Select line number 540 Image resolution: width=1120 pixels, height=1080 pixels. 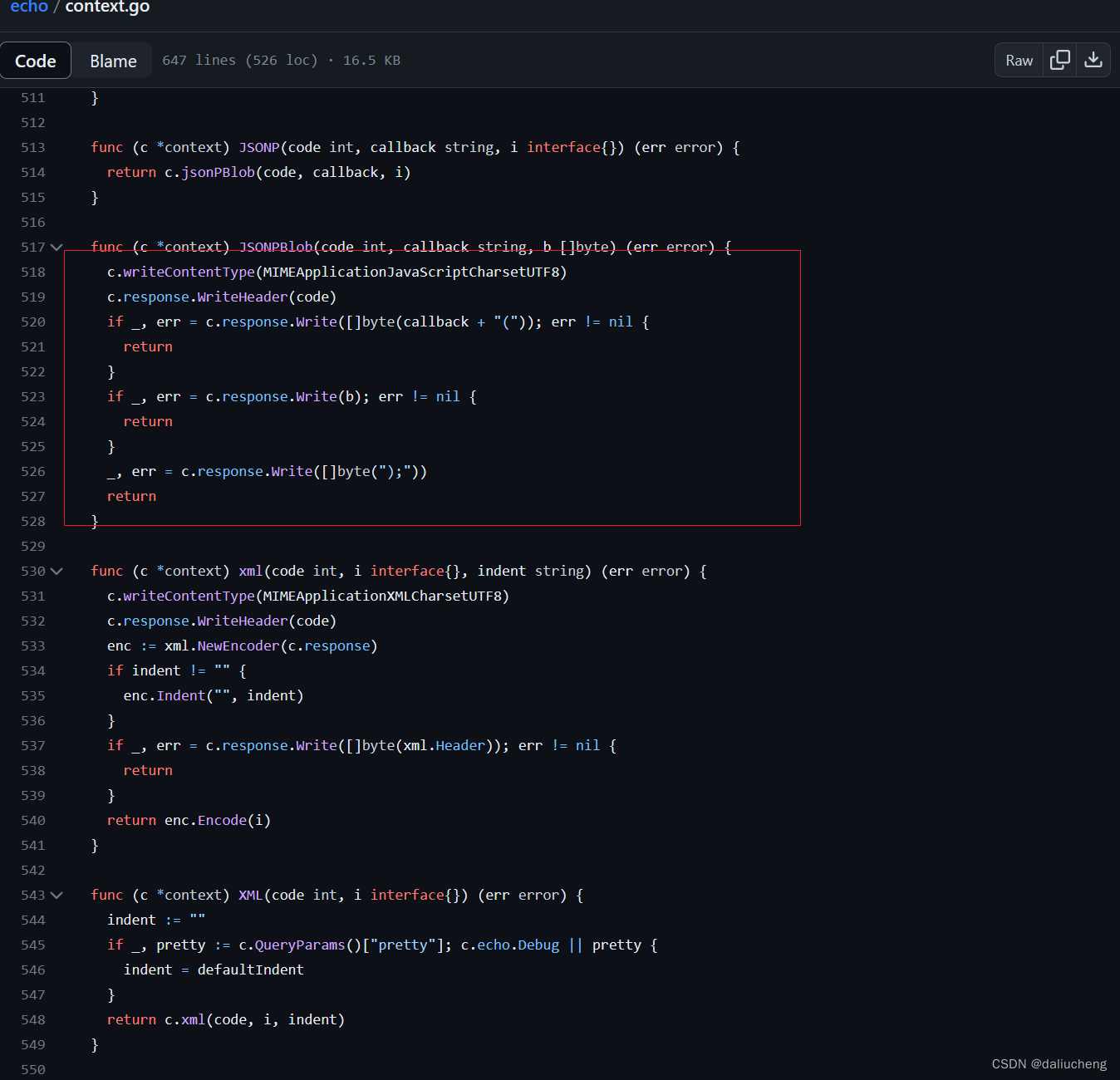(33, 820)
